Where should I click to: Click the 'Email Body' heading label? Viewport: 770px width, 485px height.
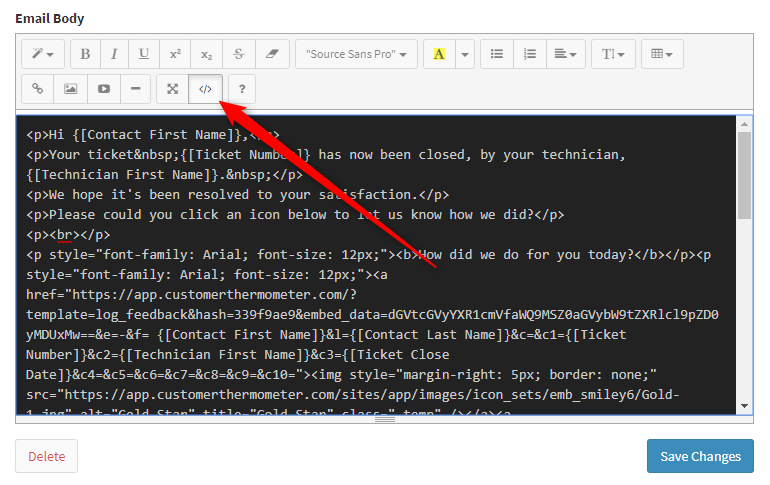tap(50, 19)
